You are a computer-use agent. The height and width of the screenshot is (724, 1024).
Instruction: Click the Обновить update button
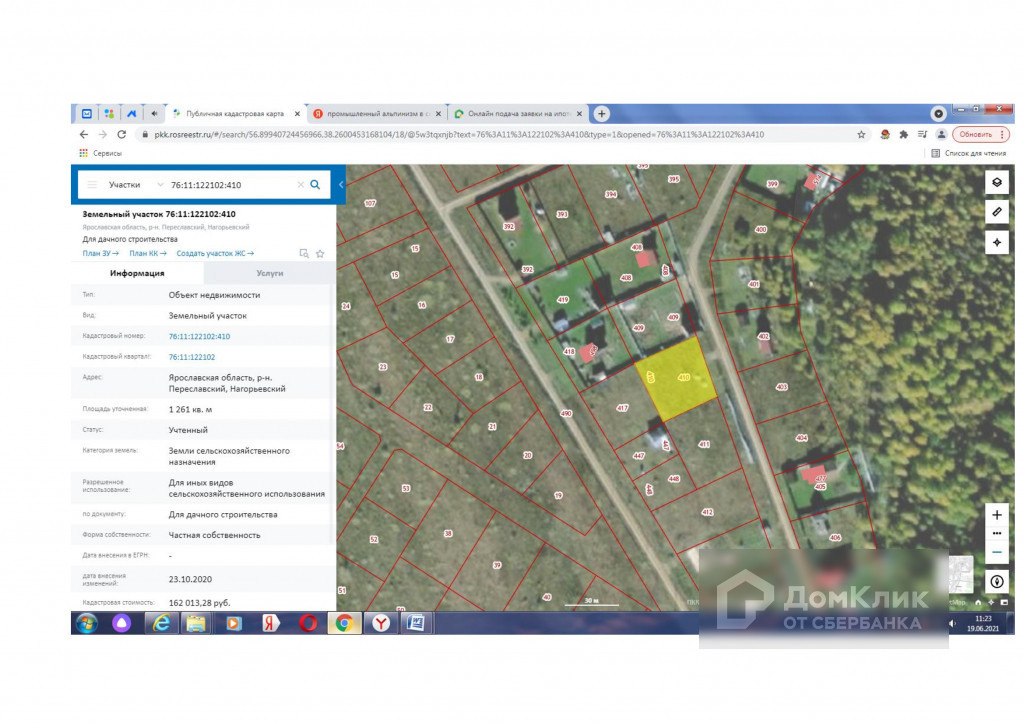point(980,134)
